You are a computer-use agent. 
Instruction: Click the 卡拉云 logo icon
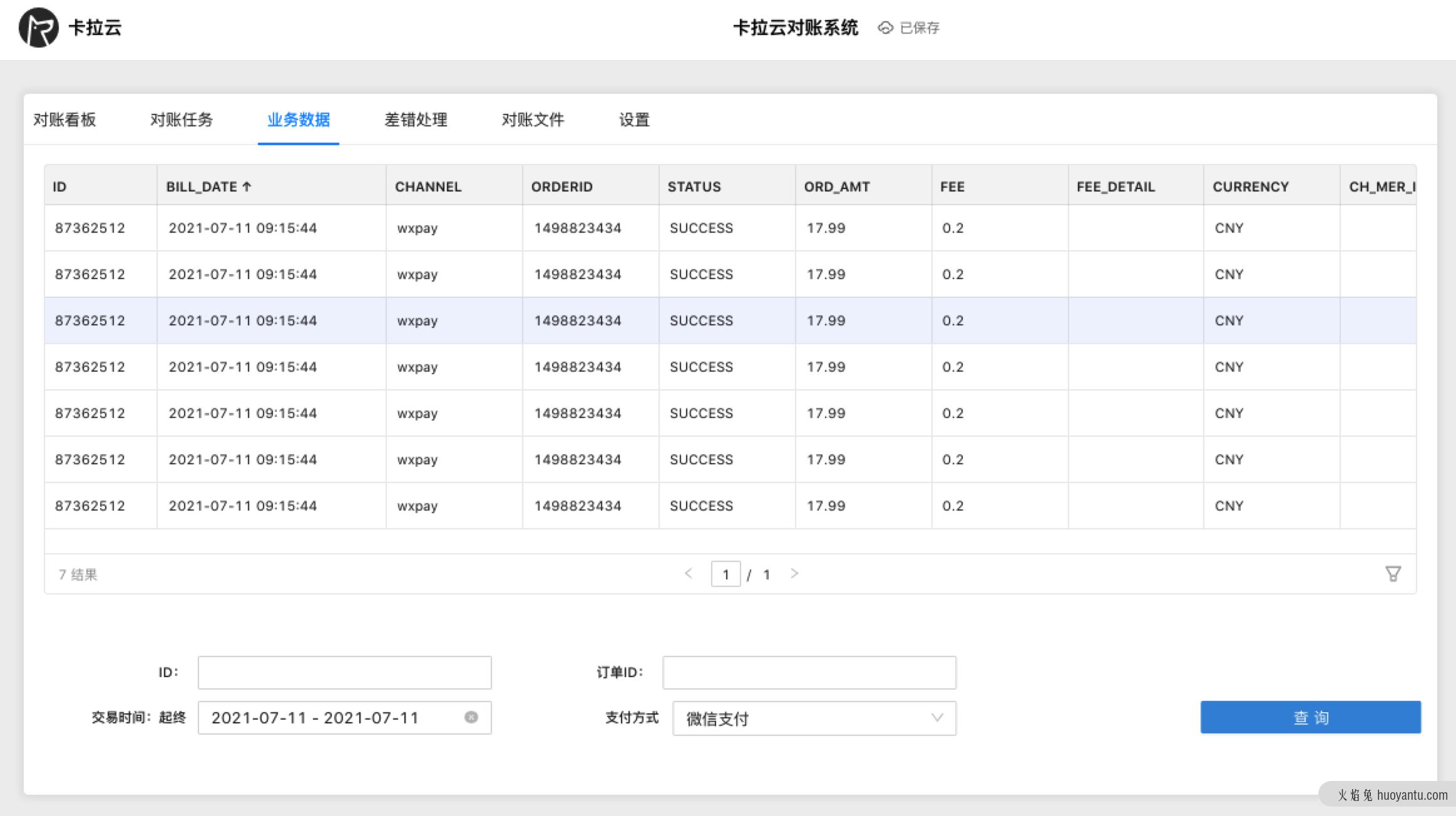38,28
